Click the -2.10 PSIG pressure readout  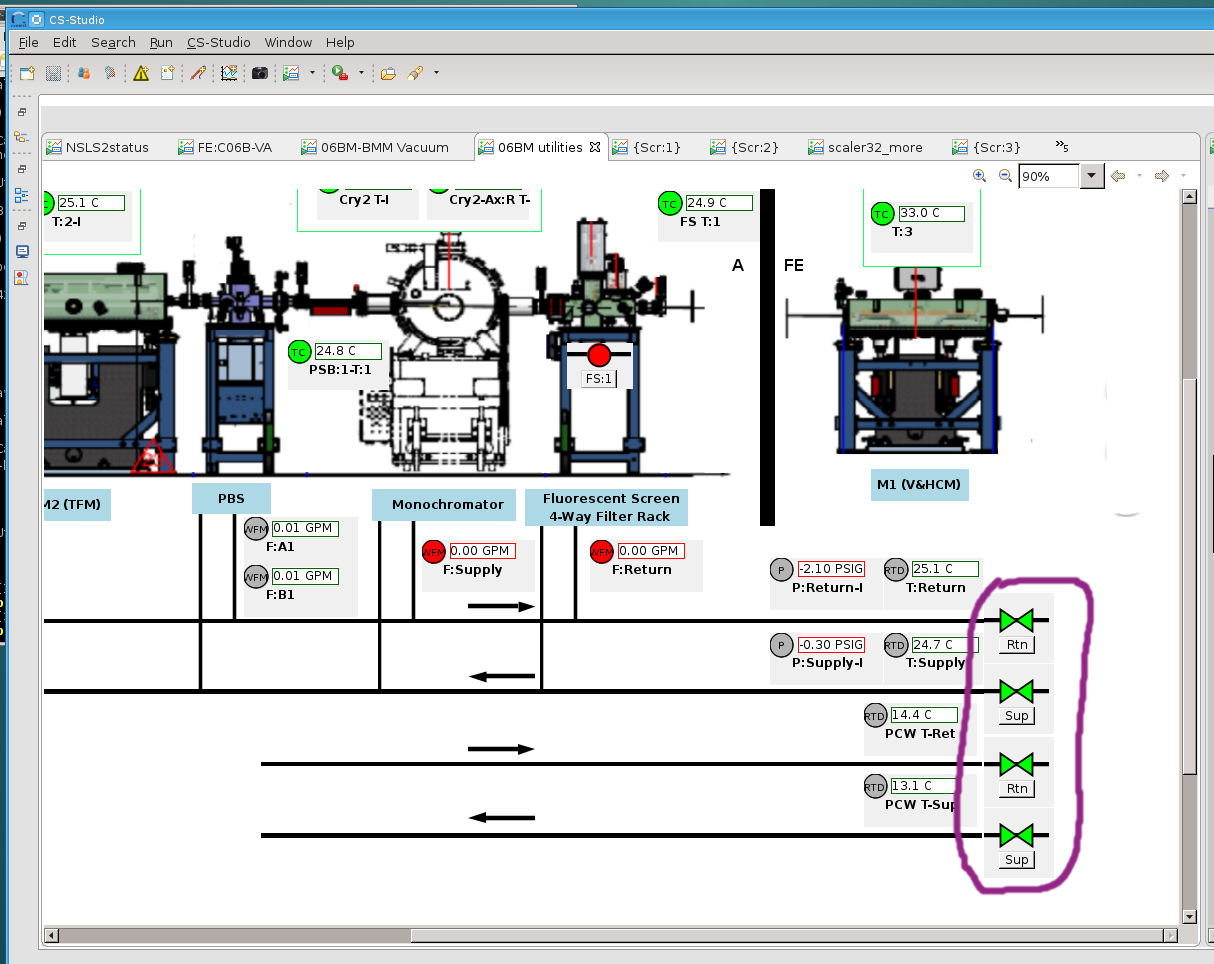830,569
